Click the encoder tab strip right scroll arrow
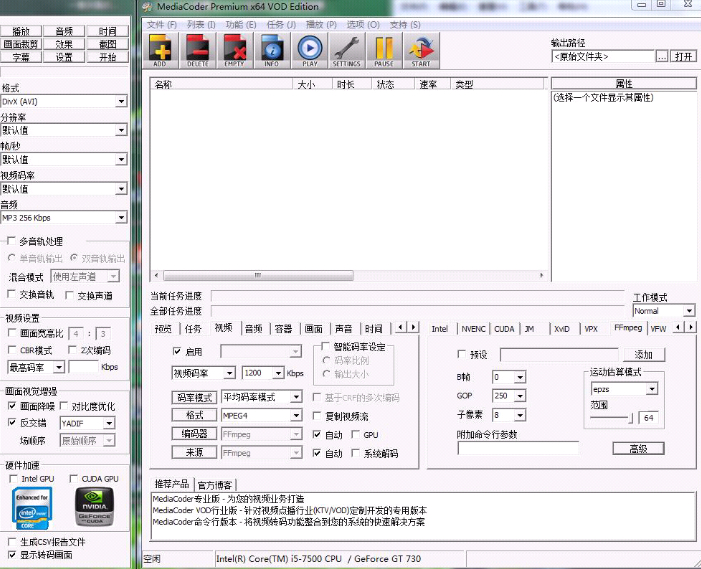 (691, 327)
